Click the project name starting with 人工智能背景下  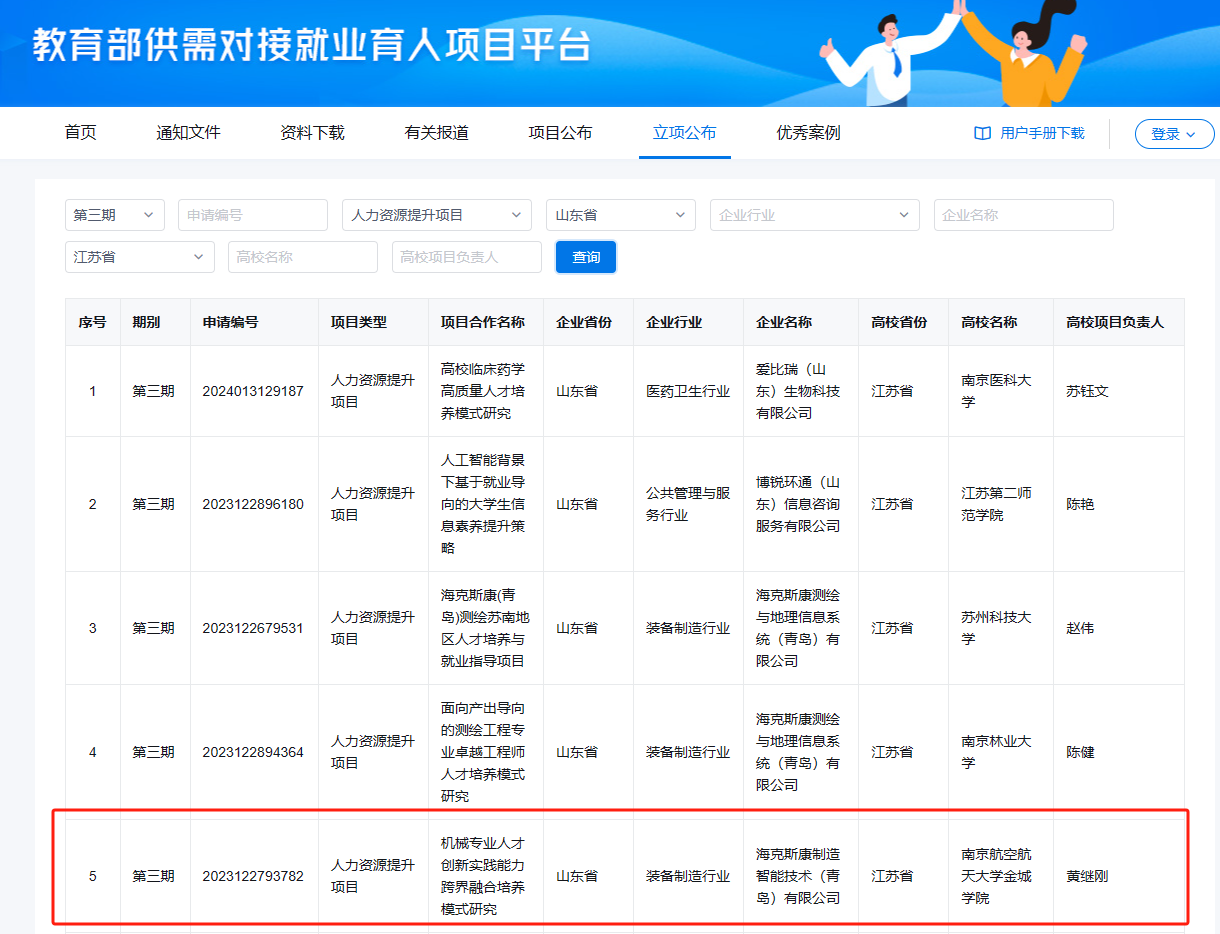click(483, 504)
